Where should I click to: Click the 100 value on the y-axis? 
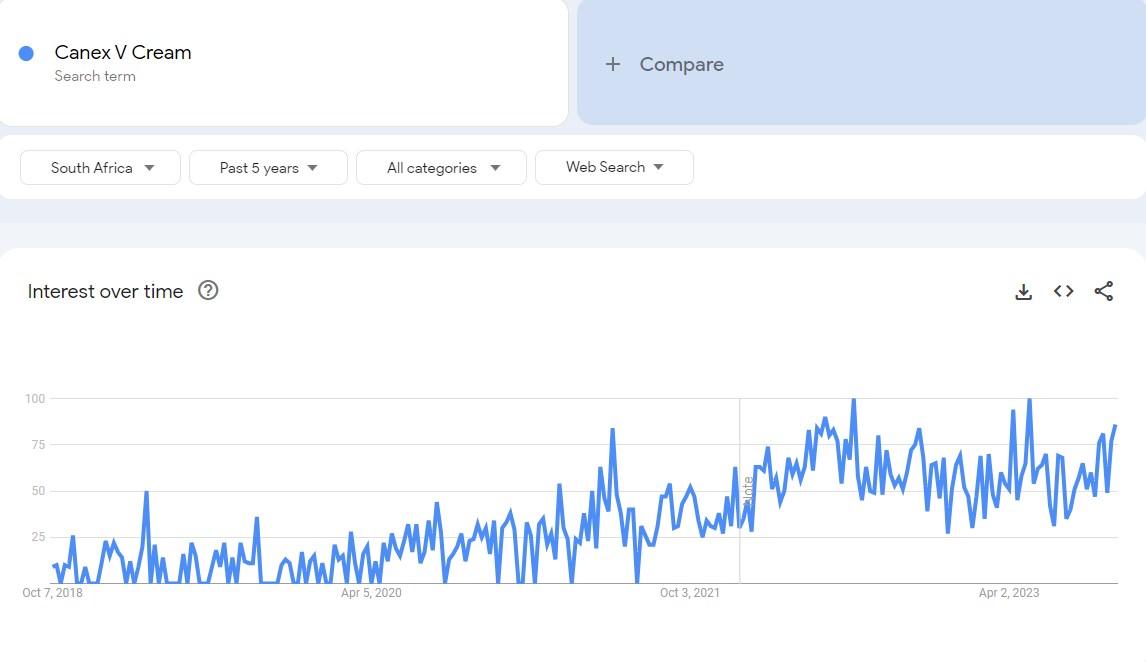(x=35, y=399)
